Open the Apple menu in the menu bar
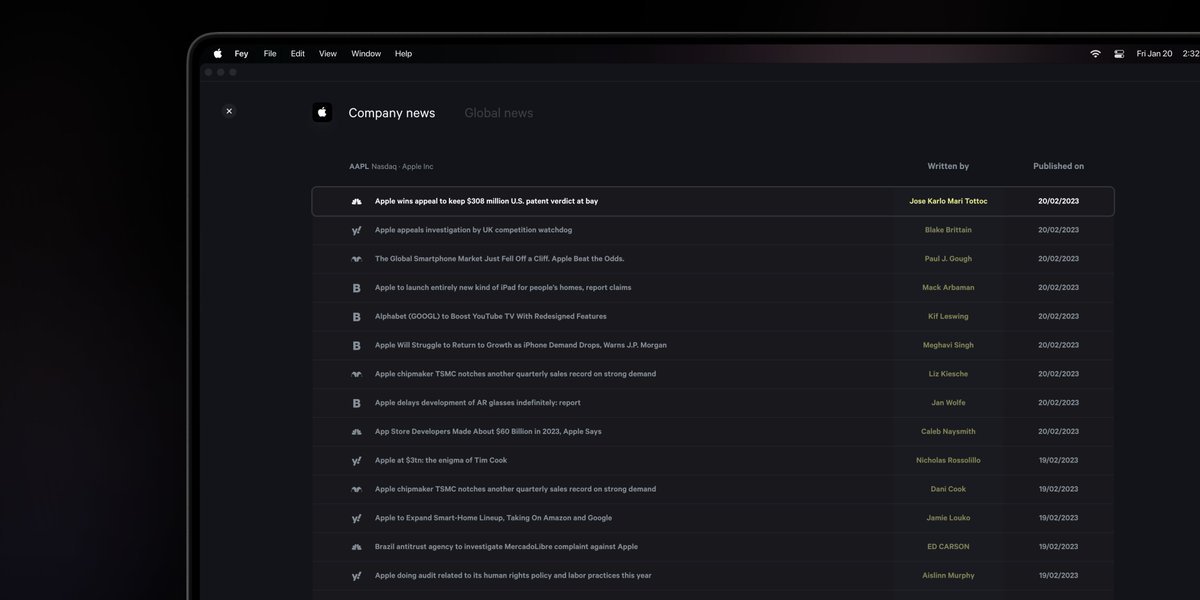The width and height of the screenshot is (1200, 600). click(x=218, y=54)
